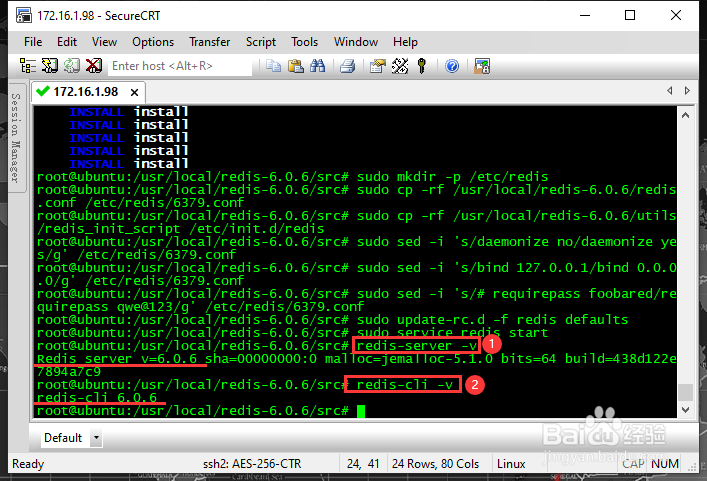Click the Disconnect toolbar icon
This screenshot has height=481, width=707.
pos(94,66)
